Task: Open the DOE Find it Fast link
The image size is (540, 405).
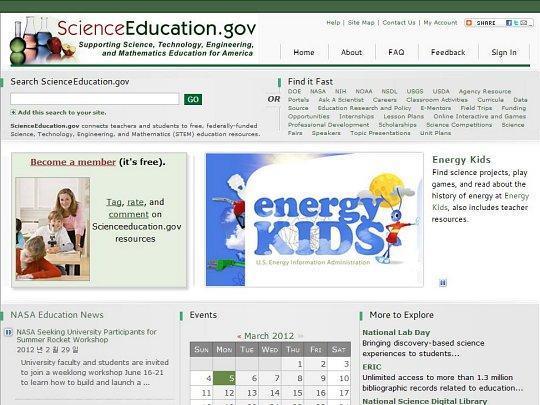Action: click(294, 92)
